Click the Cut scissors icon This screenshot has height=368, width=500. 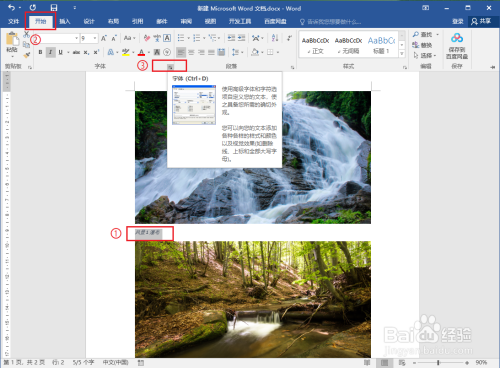(x=26, y=35)
